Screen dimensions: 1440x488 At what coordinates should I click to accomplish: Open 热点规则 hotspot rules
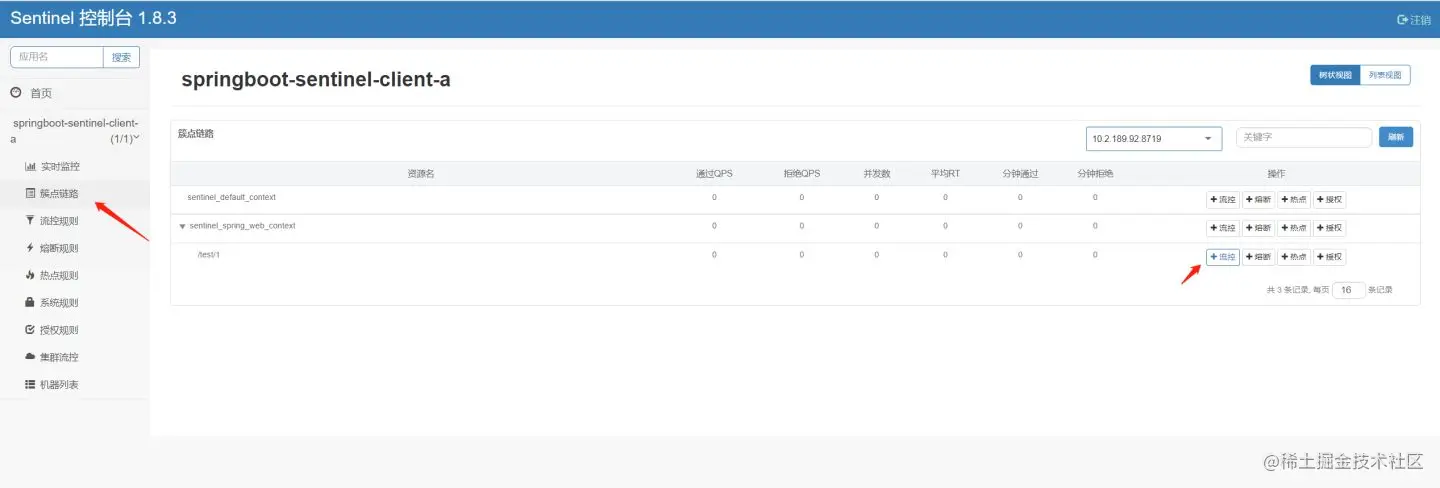tap(52, 275)
